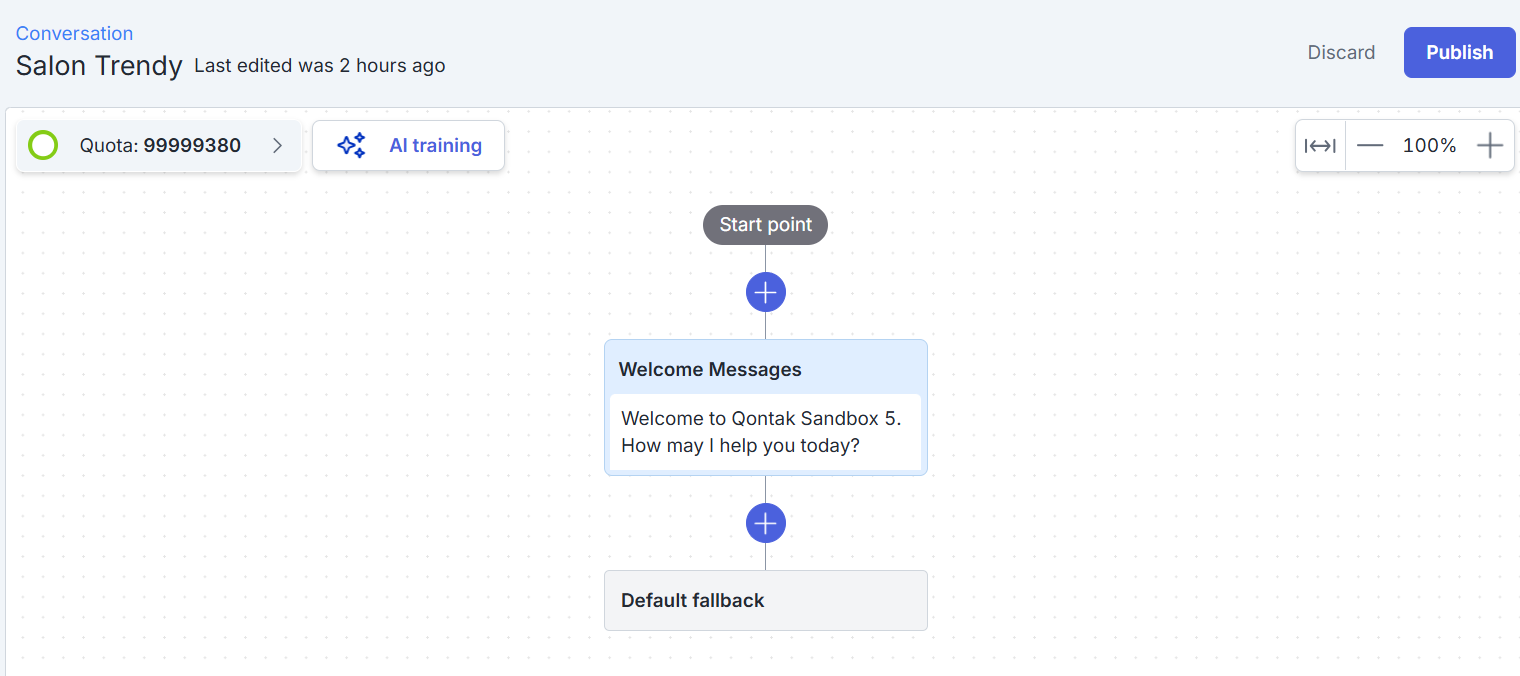Expand the Quota chevron arrow

[278, 146]
